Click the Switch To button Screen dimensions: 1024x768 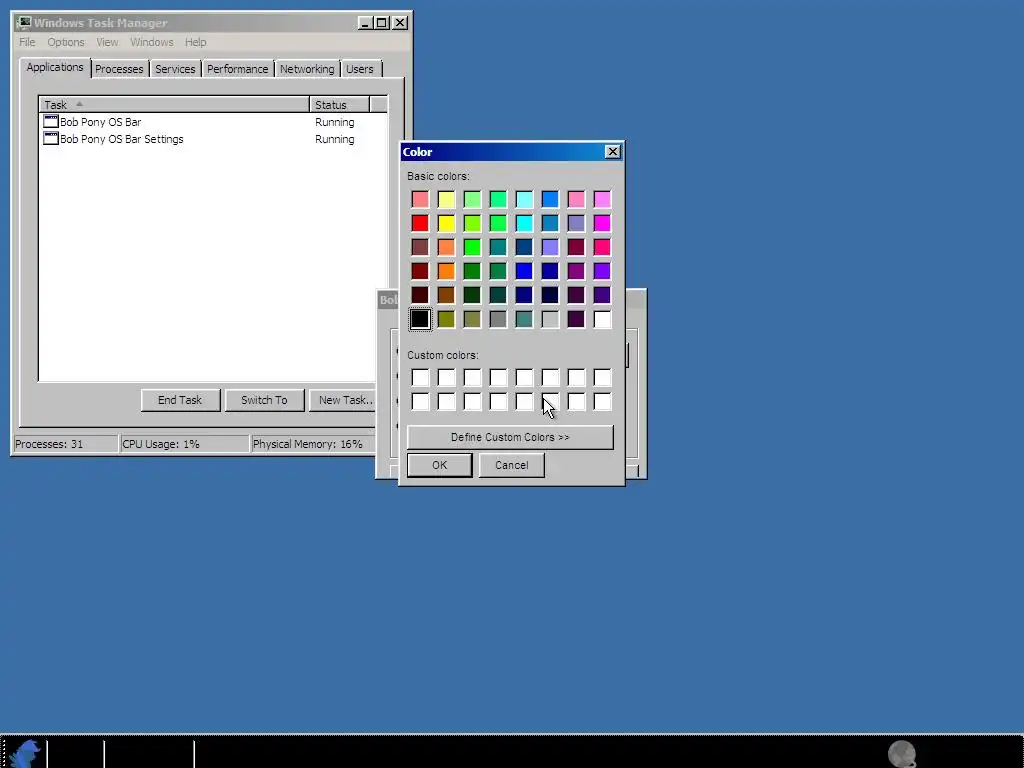click(264, 400)
